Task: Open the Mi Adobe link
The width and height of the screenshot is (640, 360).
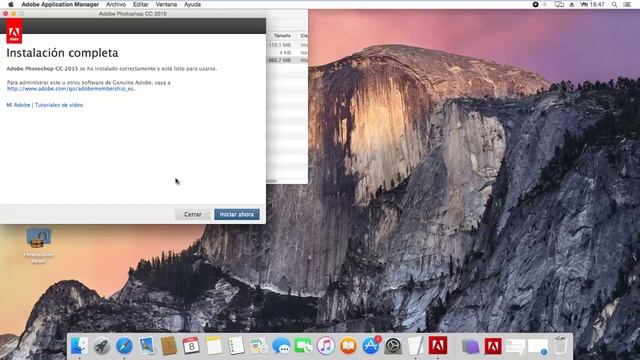Action: click(18, 105)
